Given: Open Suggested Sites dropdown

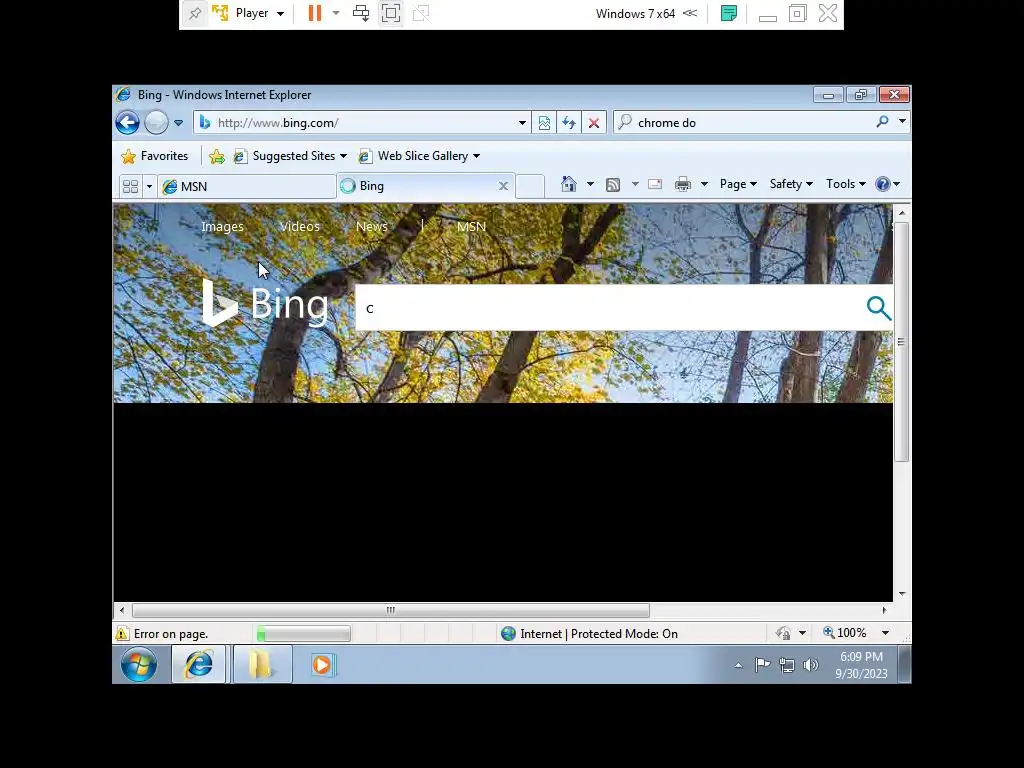Looking at the screenshot, I should (x=291, y=156).
